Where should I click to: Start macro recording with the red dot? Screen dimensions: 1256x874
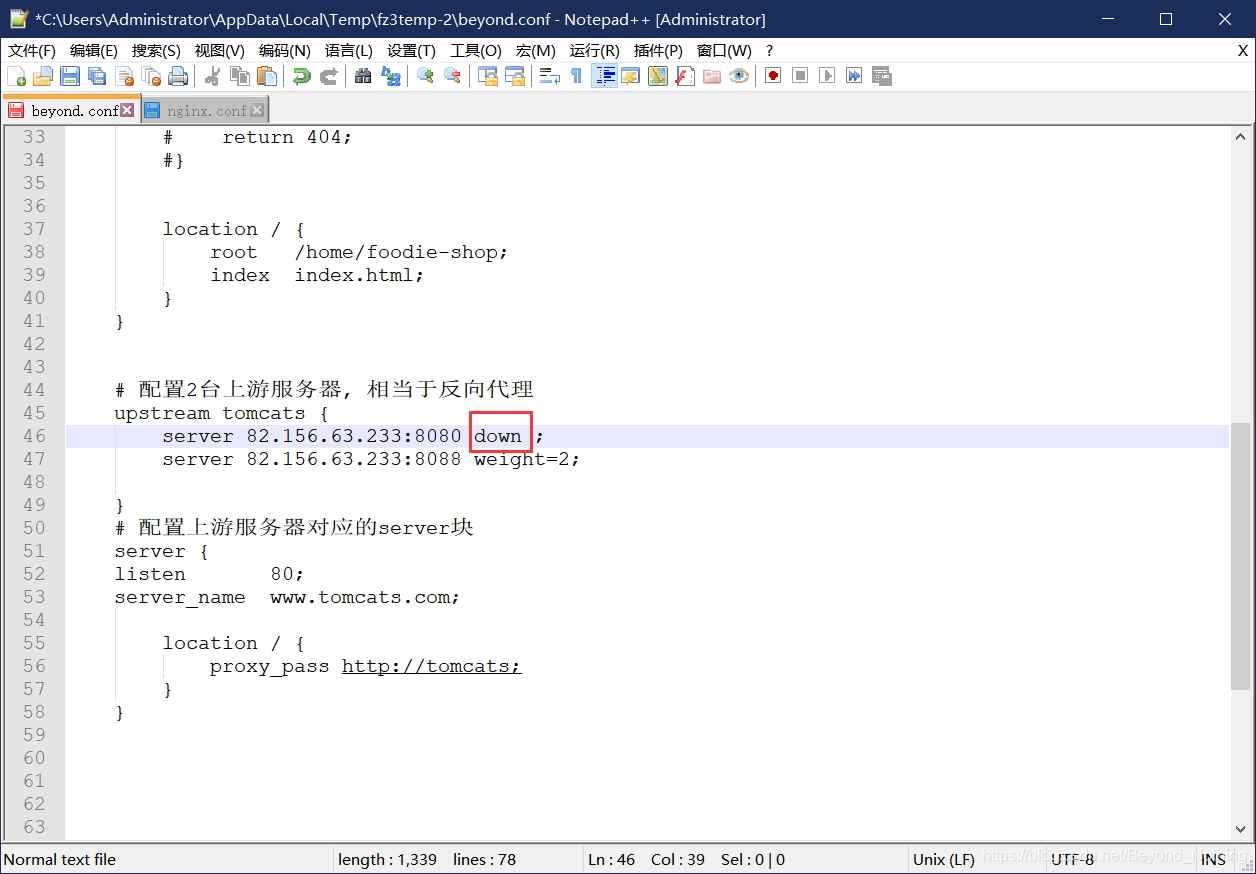click(773, 76)
